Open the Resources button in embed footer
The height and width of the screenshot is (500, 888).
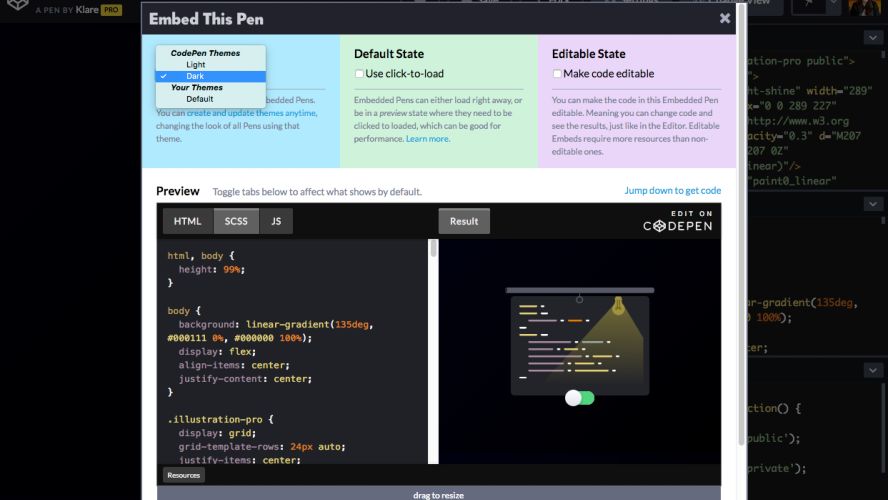click(x=183, y=475)
